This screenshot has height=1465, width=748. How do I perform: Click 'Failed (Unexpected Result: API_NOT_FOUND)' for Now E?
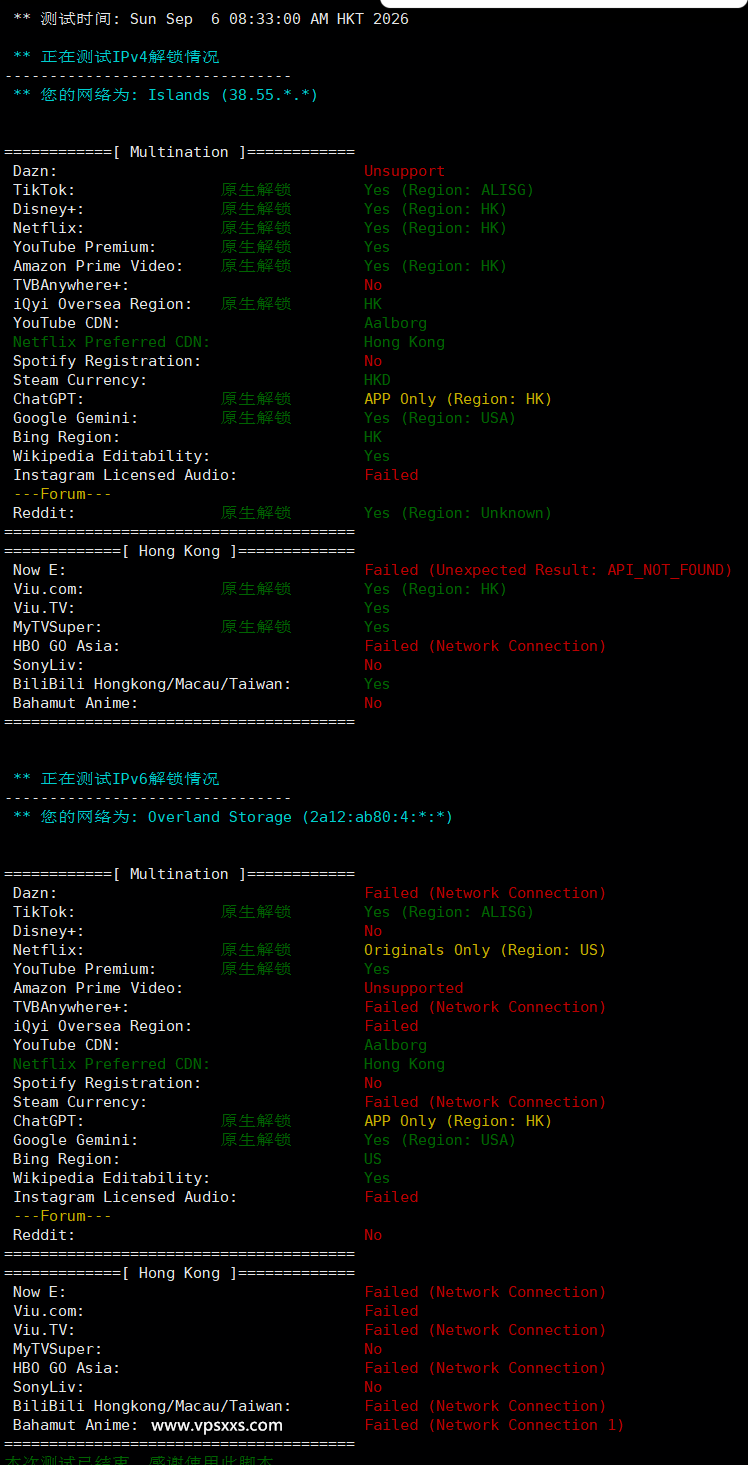pyautogui.click(x=548, y=570)
